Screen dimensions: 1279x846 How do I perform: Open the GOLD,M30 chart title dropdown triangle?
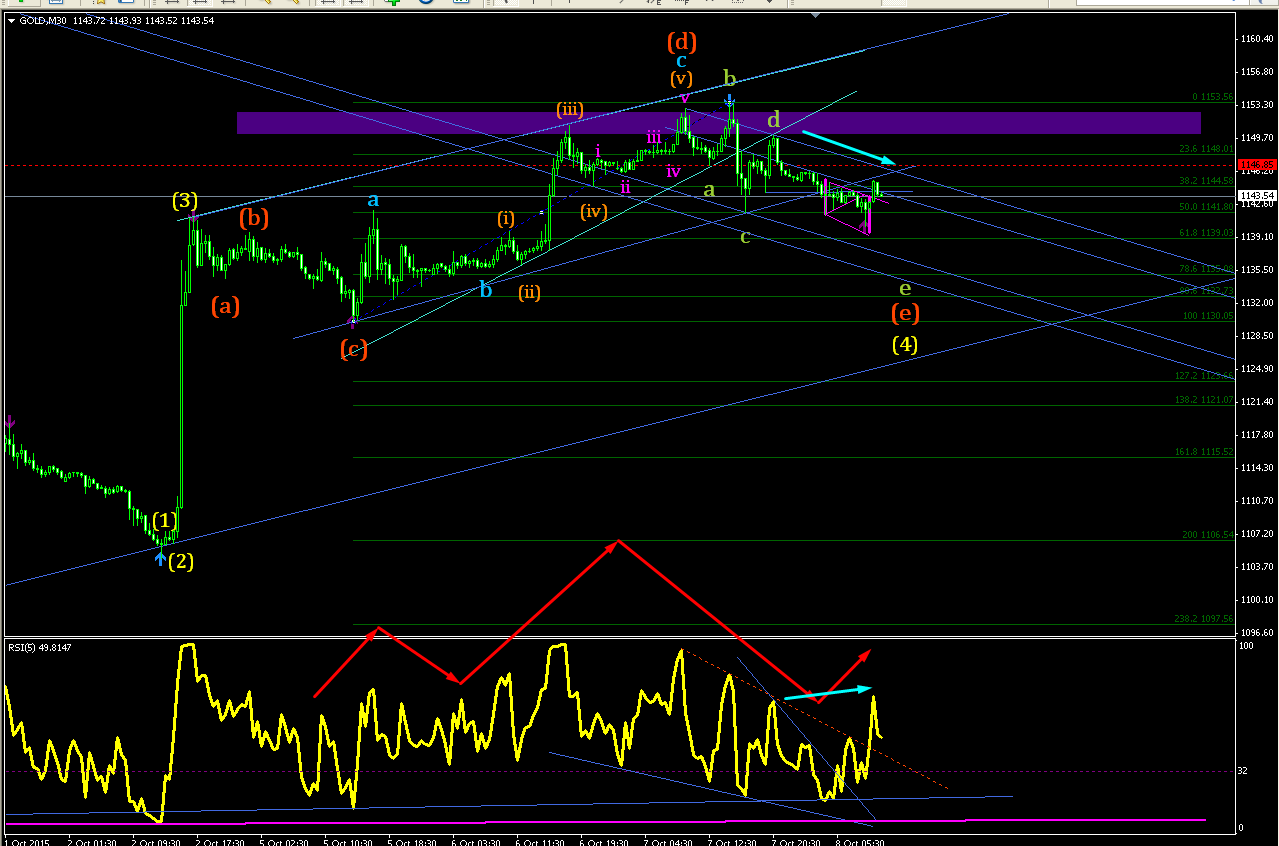point(11,19)
